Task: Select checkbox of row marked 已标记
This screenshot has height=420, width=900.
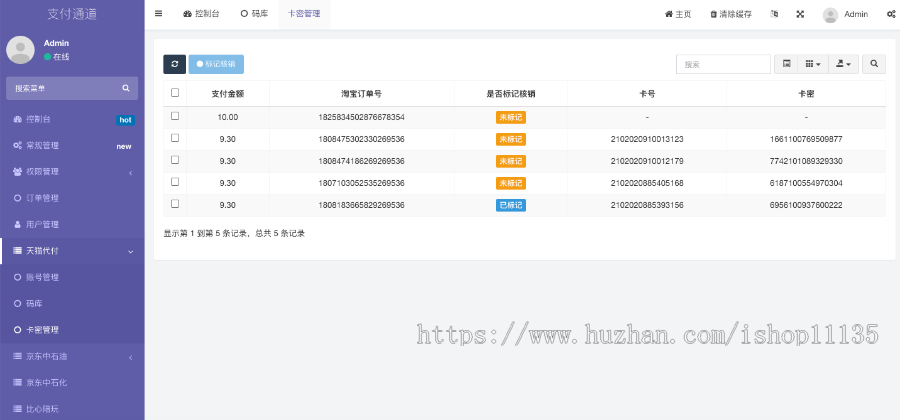Action: click(x=175, y=204)
